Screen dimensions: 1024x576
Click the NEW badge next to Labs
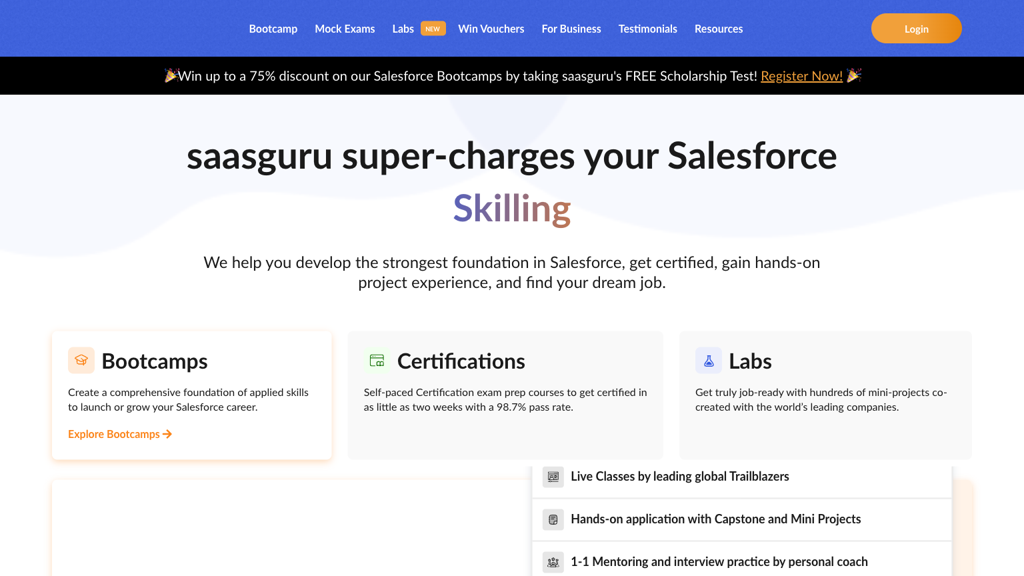(x=432, y=28)
